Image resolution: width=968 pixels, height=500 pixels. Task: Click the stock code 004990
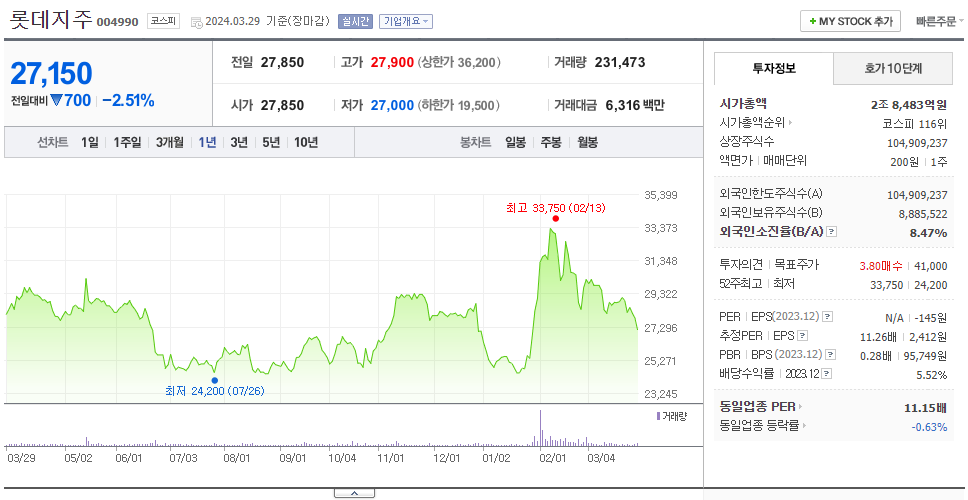coord(118,23)
